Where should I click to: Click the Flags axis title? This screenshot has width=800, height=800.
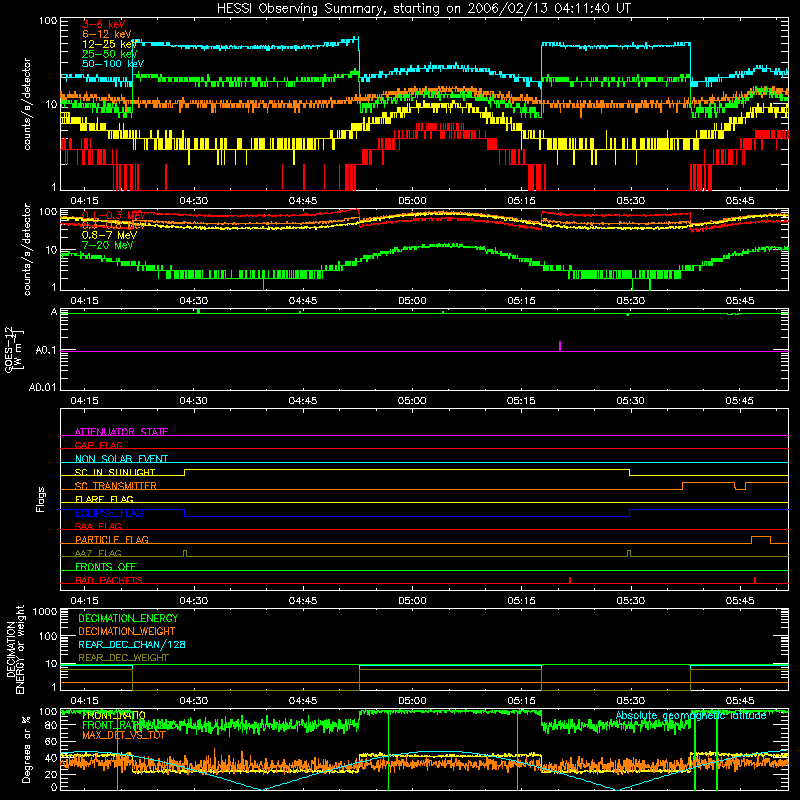point(41,499)
